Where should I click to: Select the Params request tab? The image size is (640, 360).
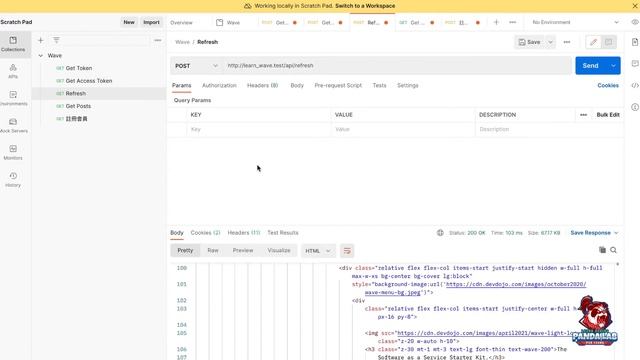click(x=182, y=85)
